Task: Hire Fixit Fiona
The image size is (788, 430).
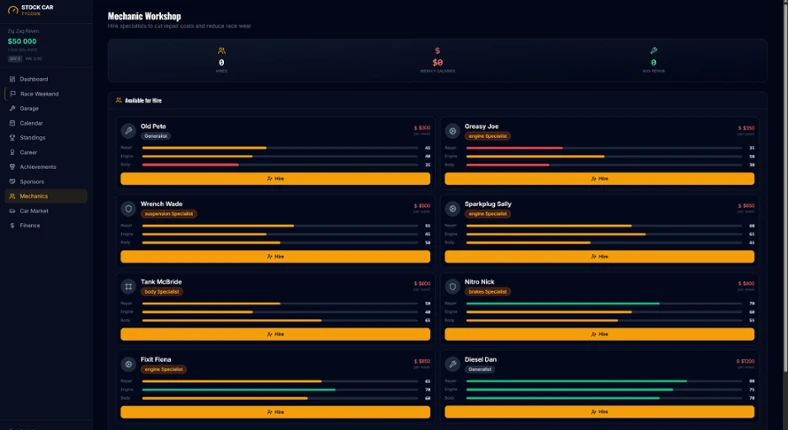Action: (x=275, y=412)
